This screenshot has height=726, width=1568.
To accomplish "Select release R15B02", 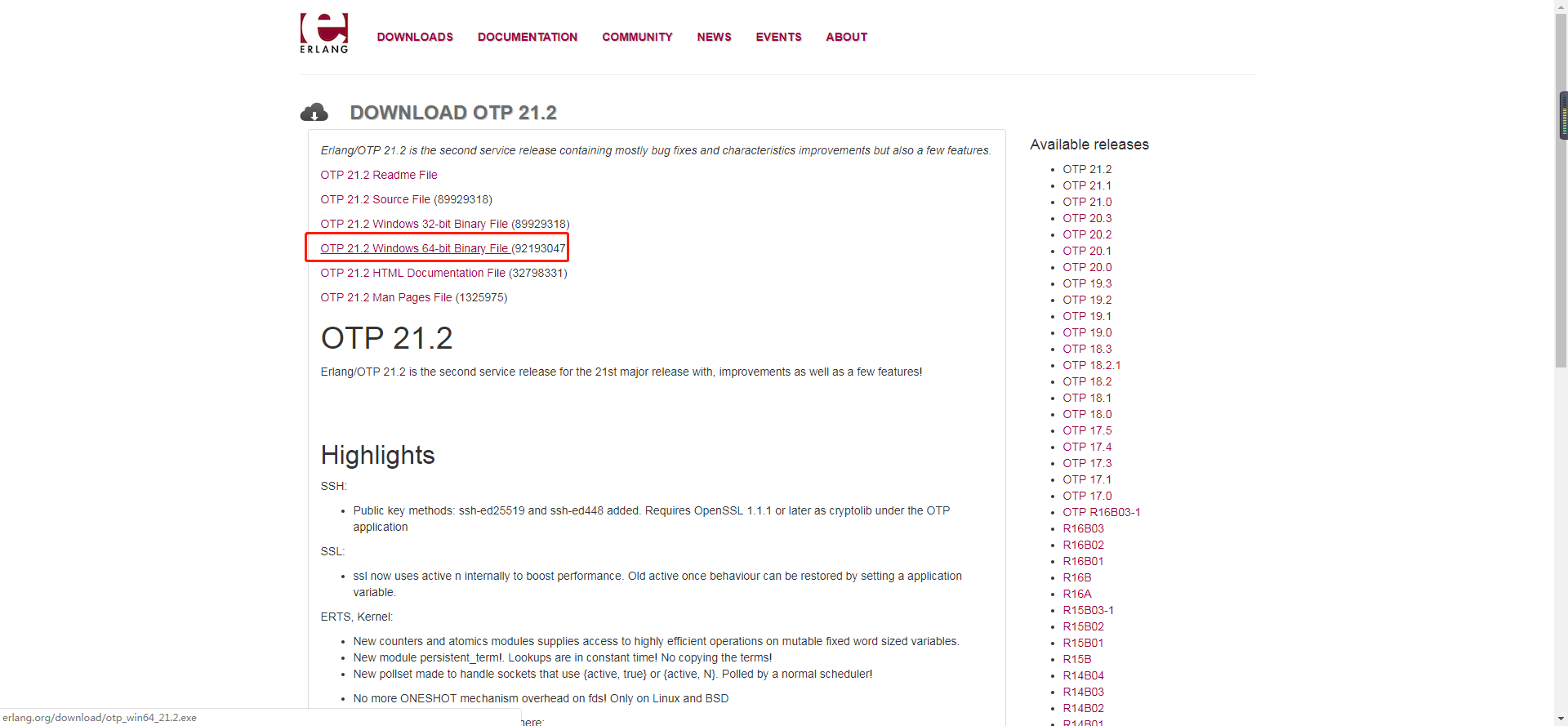I will pos(1083,626).
